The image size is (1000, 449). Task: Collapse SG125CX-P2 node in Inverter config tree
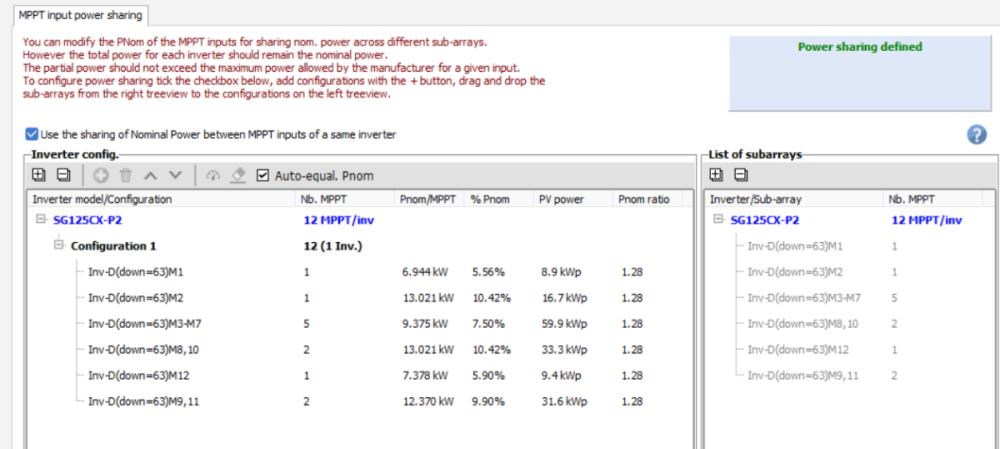40,221
